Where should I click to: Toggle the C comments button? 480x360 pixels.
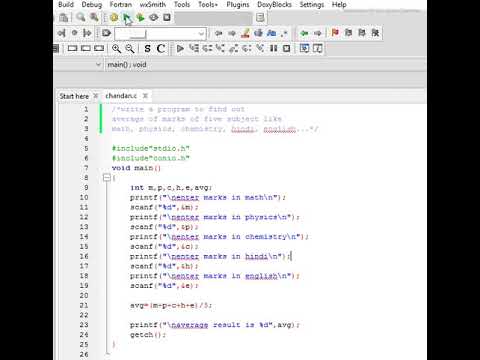161,49
